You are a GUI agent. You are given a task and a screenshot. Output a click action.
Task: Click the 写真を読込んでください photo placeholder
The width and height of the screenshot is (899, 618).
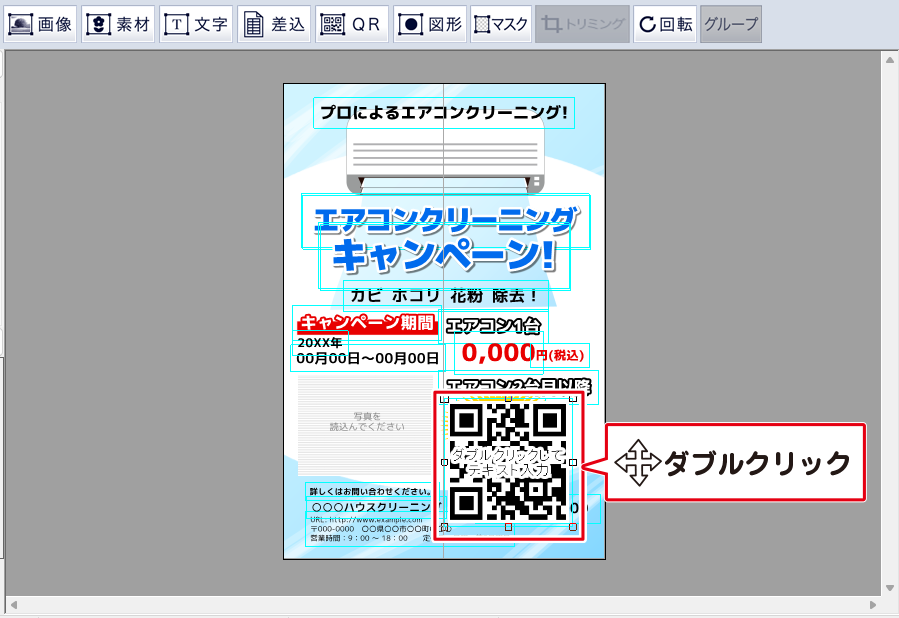(x=366, y=425)
